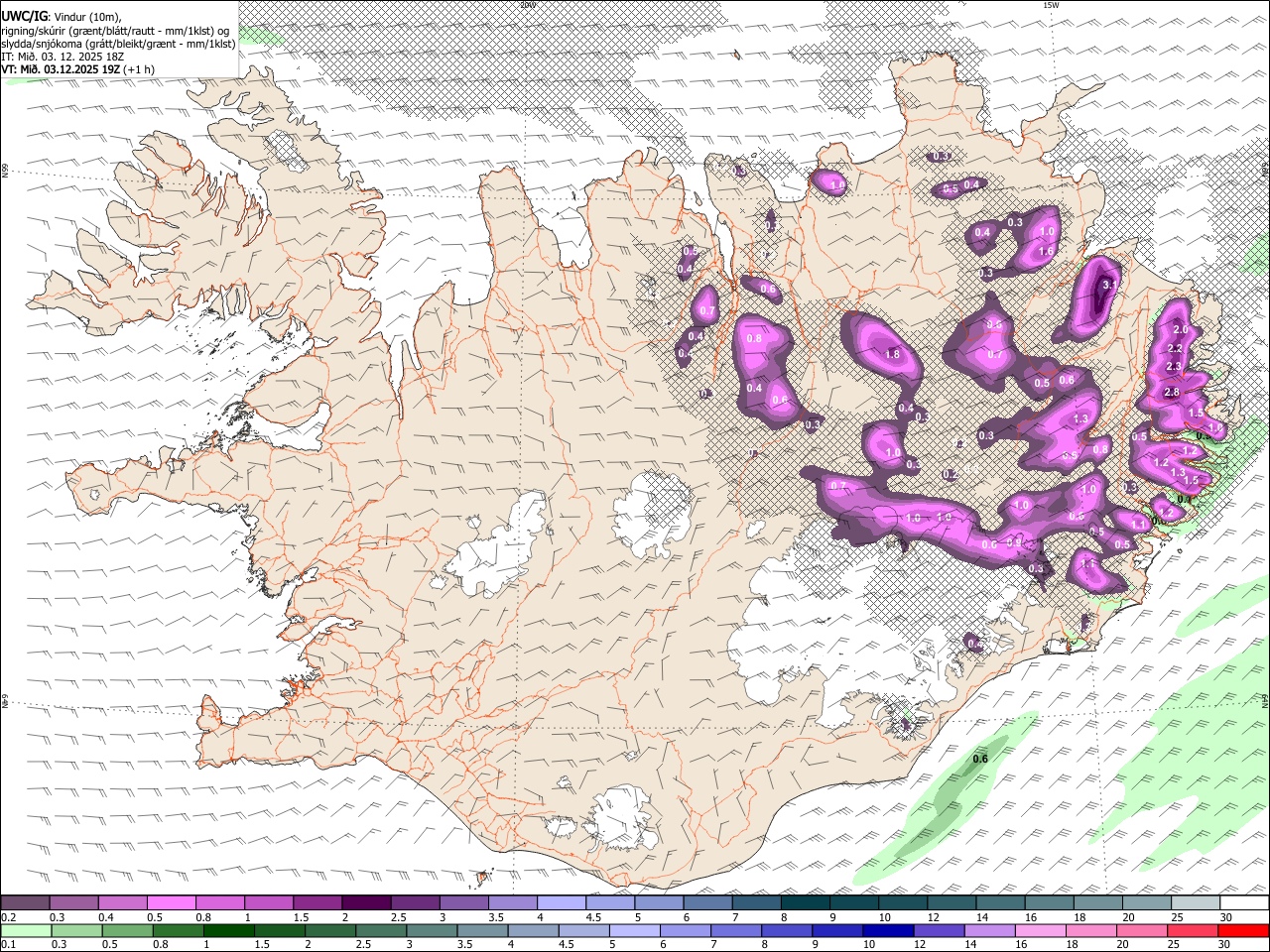The height and width of the screenshot is (952, 1270).
Task: Click the '20W' longitude label on the top edge
Action: (528, 5)
